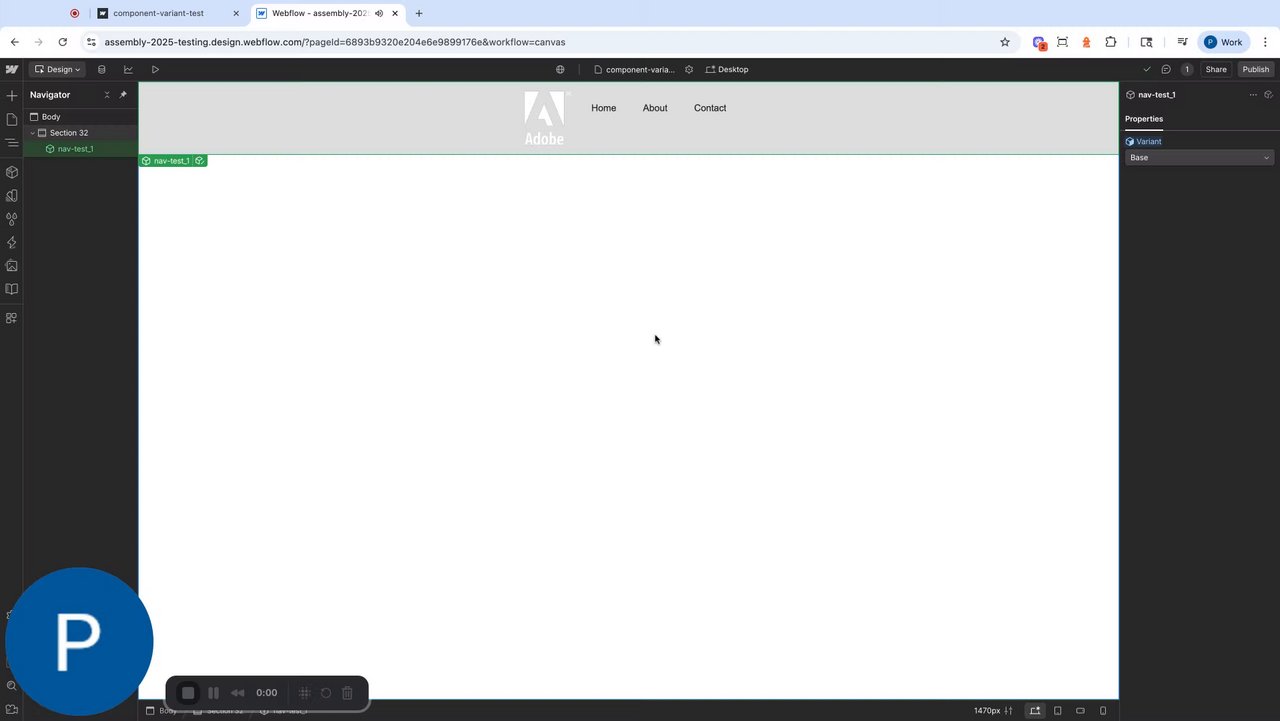Switch to the Properties tab

click(x=1144, y=119)
